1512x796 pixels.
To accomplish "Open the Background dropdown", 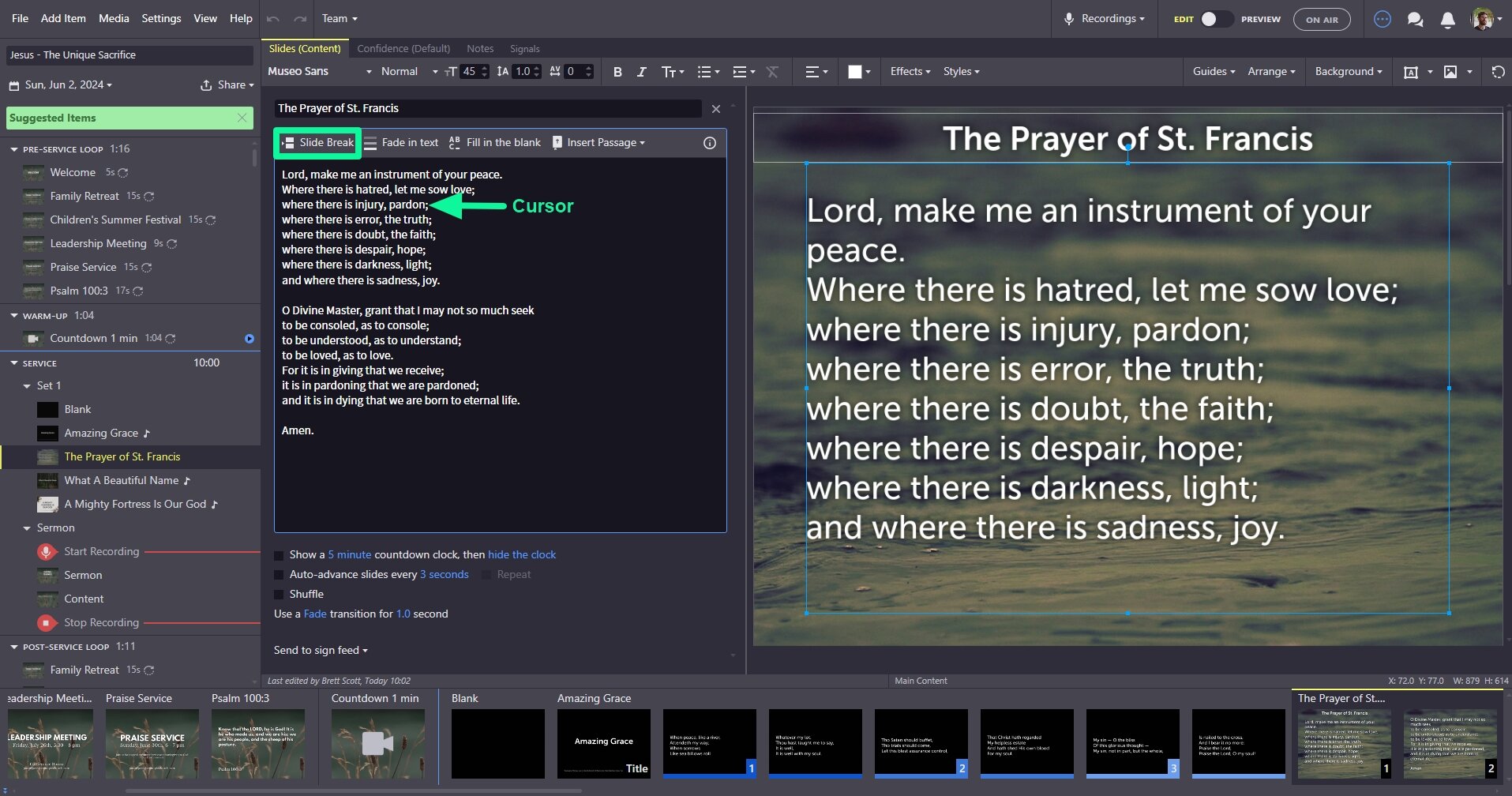I will pyautogui.click(x=1349, y=72).
